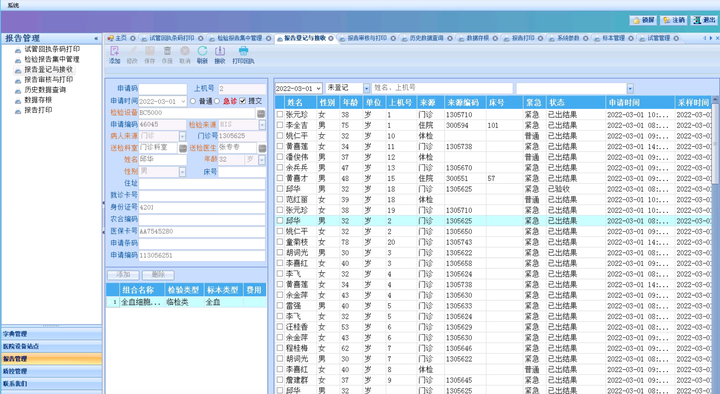The image size is (720, 394).
Task: Open the 检验来源 HIS dropdown
Action: (262, 125)
